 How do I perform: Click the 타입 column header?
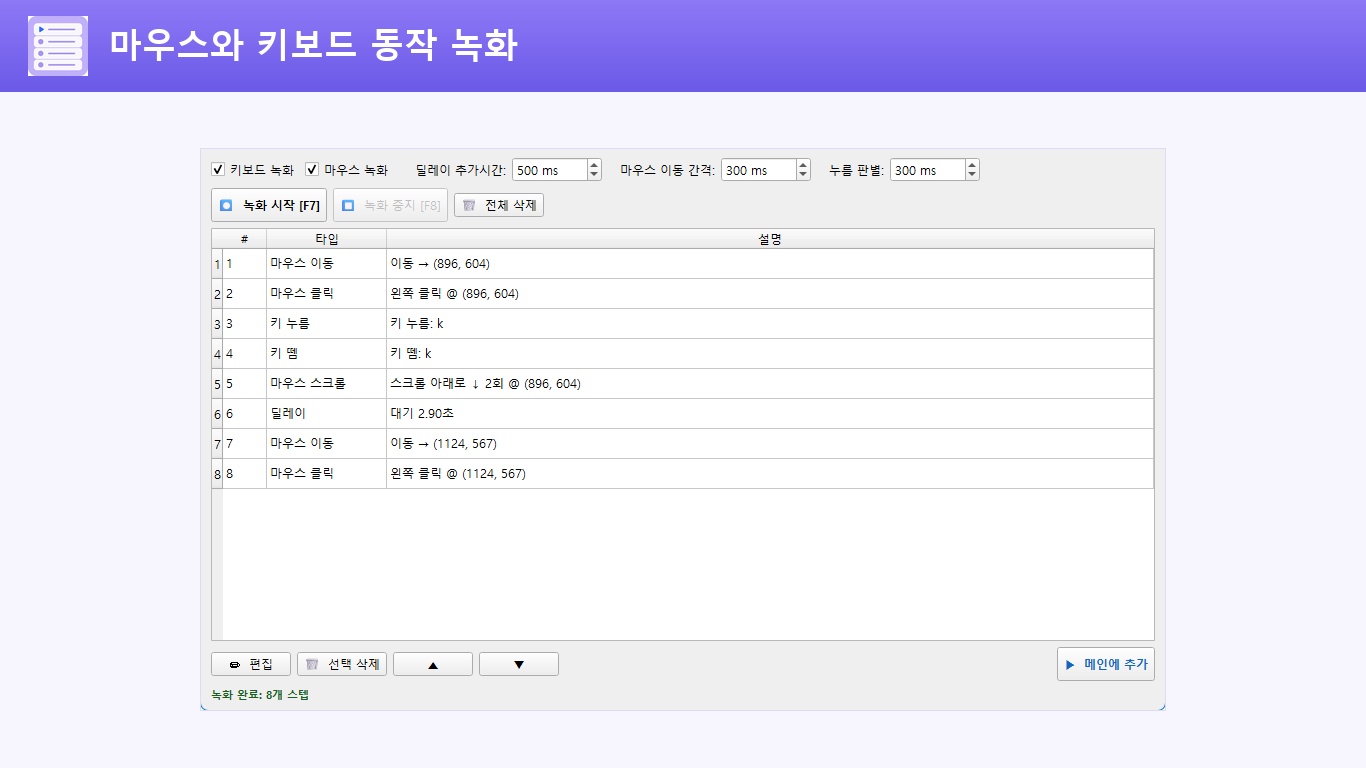pos(326,239)
